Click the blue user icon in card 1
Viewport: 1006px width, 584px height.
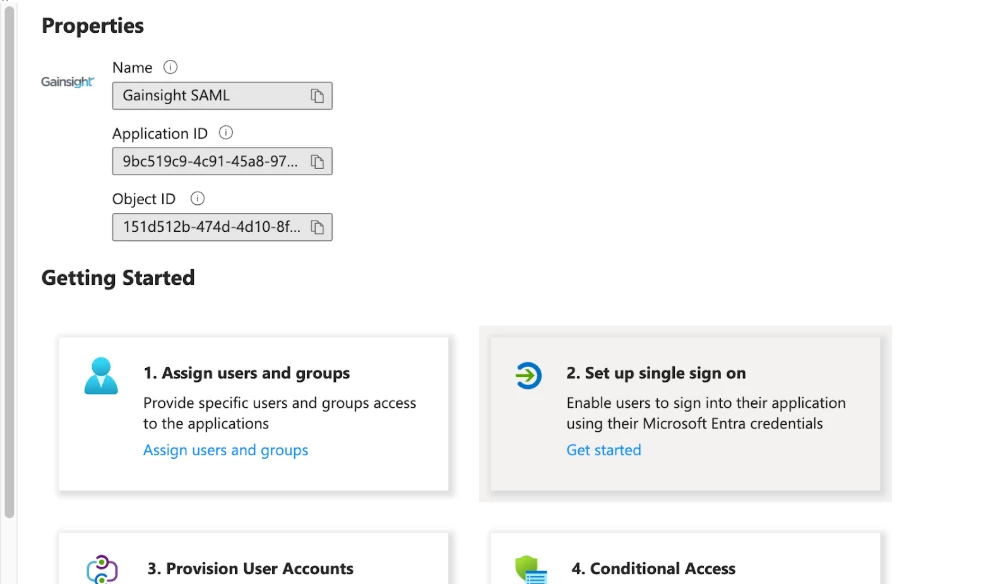click(101, 375)
